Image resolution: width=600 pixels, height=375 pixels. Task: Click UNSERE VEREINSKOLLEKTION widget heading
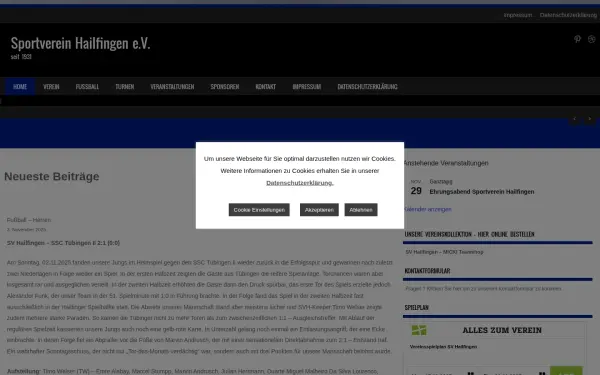pos(469,234)
